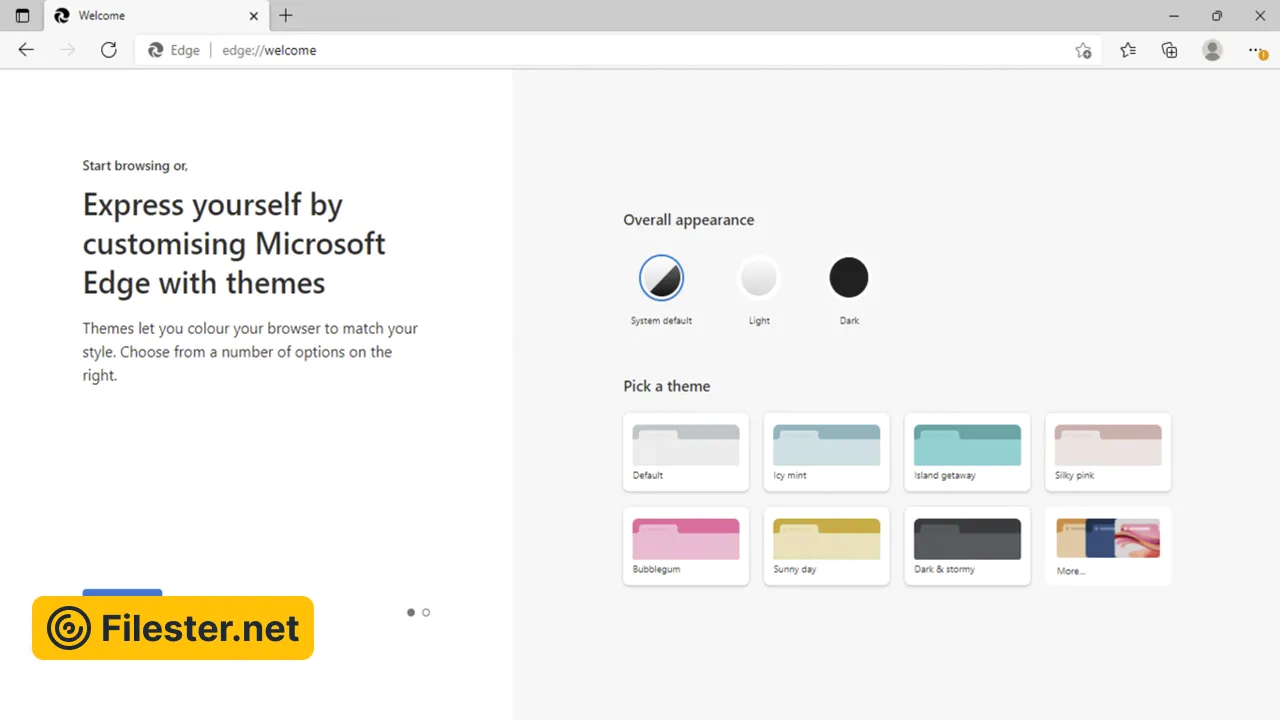Expand More themes tile
This screenshot has height=720, width=1280.
coord(1108,545)
